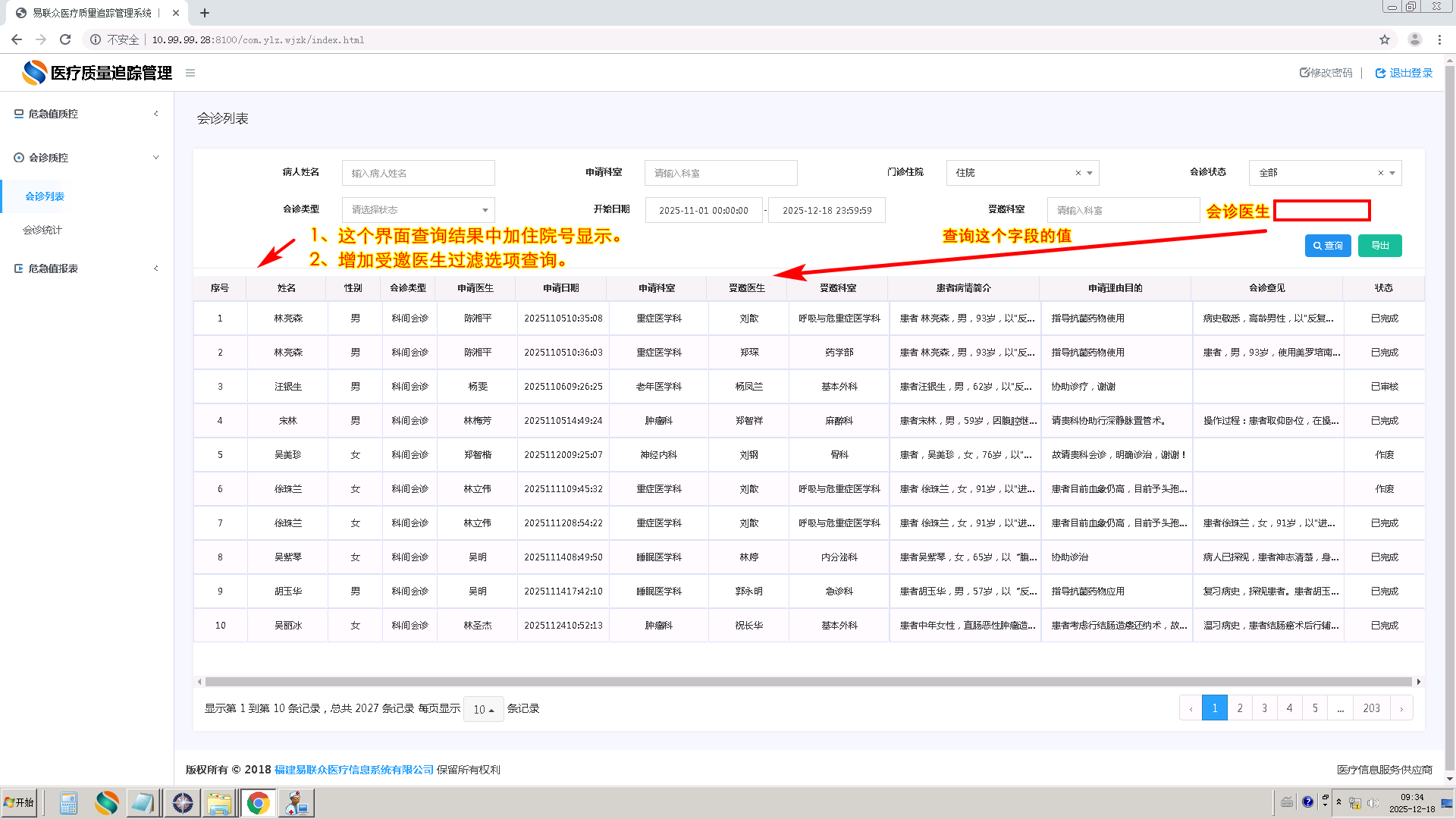Open the 会诊类型 dropdown
This screenshot has height=819, width=1456.
(418, 210)
